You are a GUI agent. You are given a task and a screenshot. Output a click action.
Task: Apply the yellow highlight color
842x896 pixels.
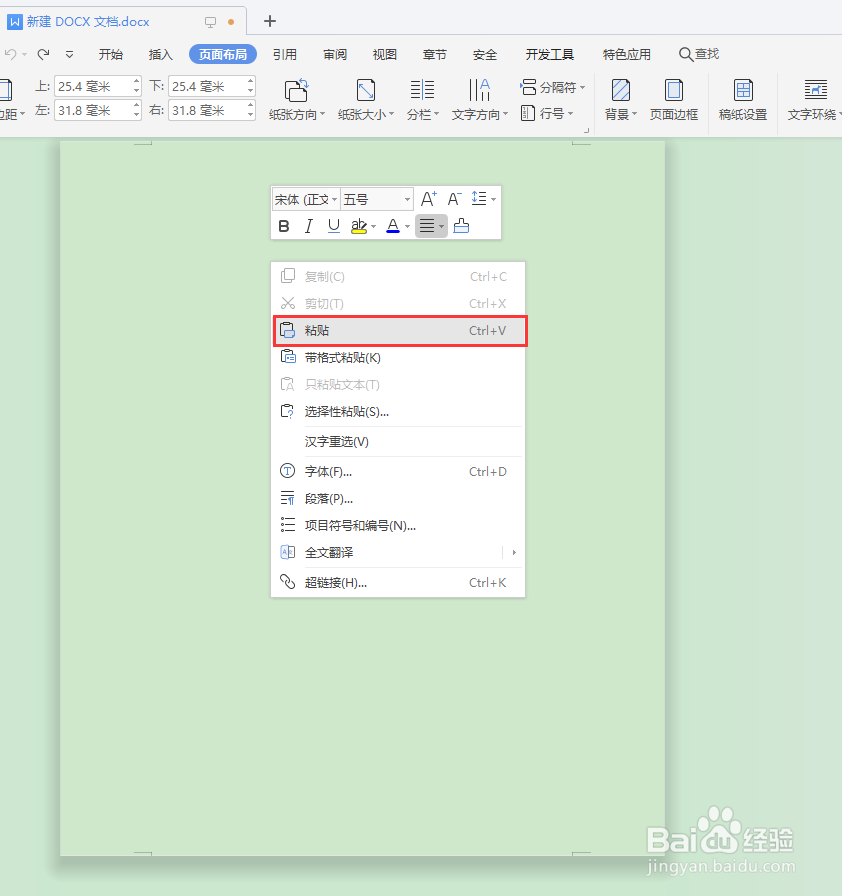pos(359,226)
